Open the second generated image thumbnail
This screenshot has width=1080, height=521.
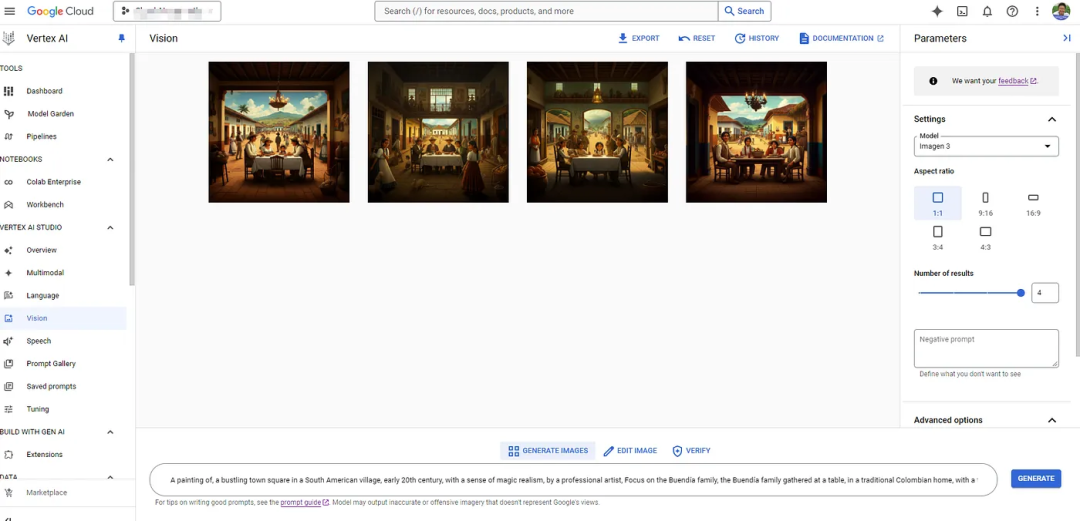[x=438, y=132]
